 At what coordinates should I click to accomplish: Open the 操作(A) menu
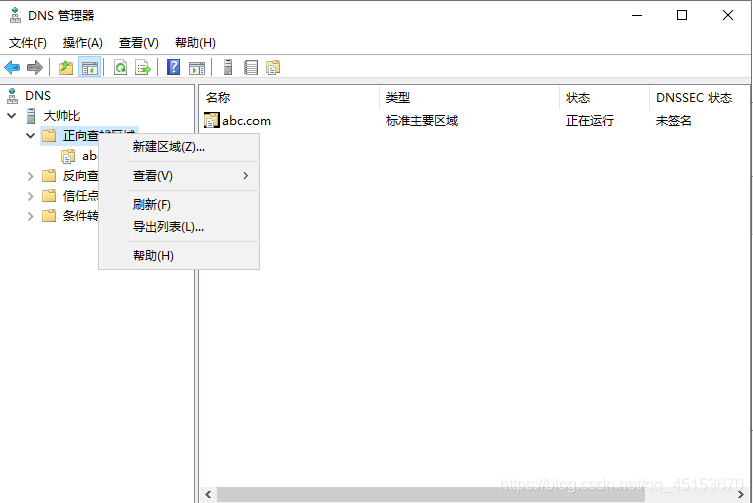click(83, 43)
